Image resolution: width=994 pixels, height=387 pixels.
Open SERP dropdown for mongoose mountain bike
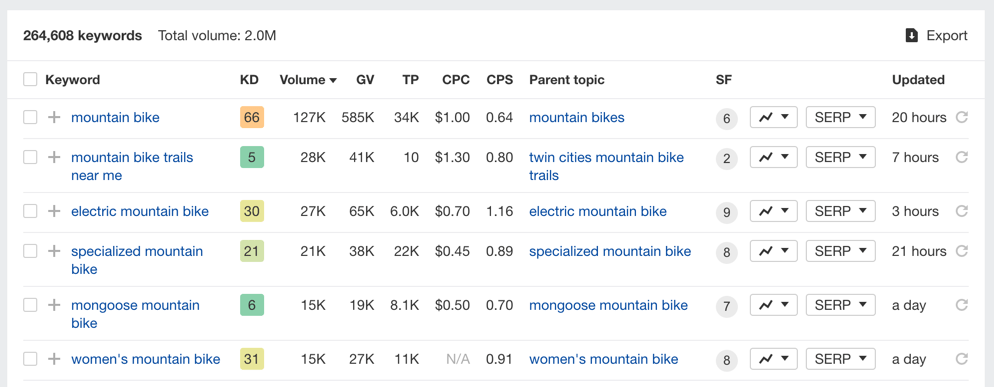coord(841,305)
